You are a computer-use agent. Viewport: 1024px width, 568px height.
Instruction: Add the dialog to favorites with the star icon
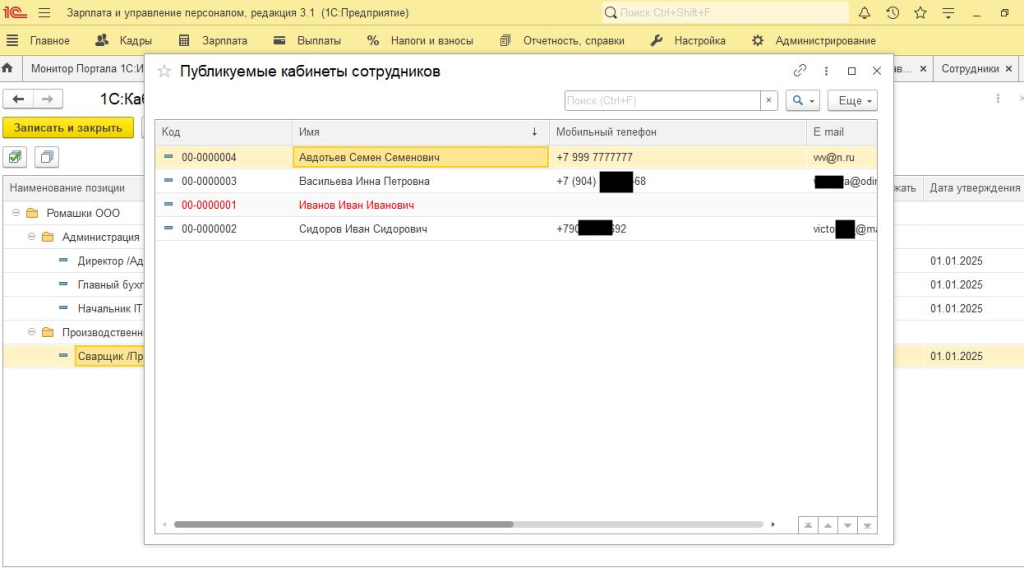click(x=165, y=72)
